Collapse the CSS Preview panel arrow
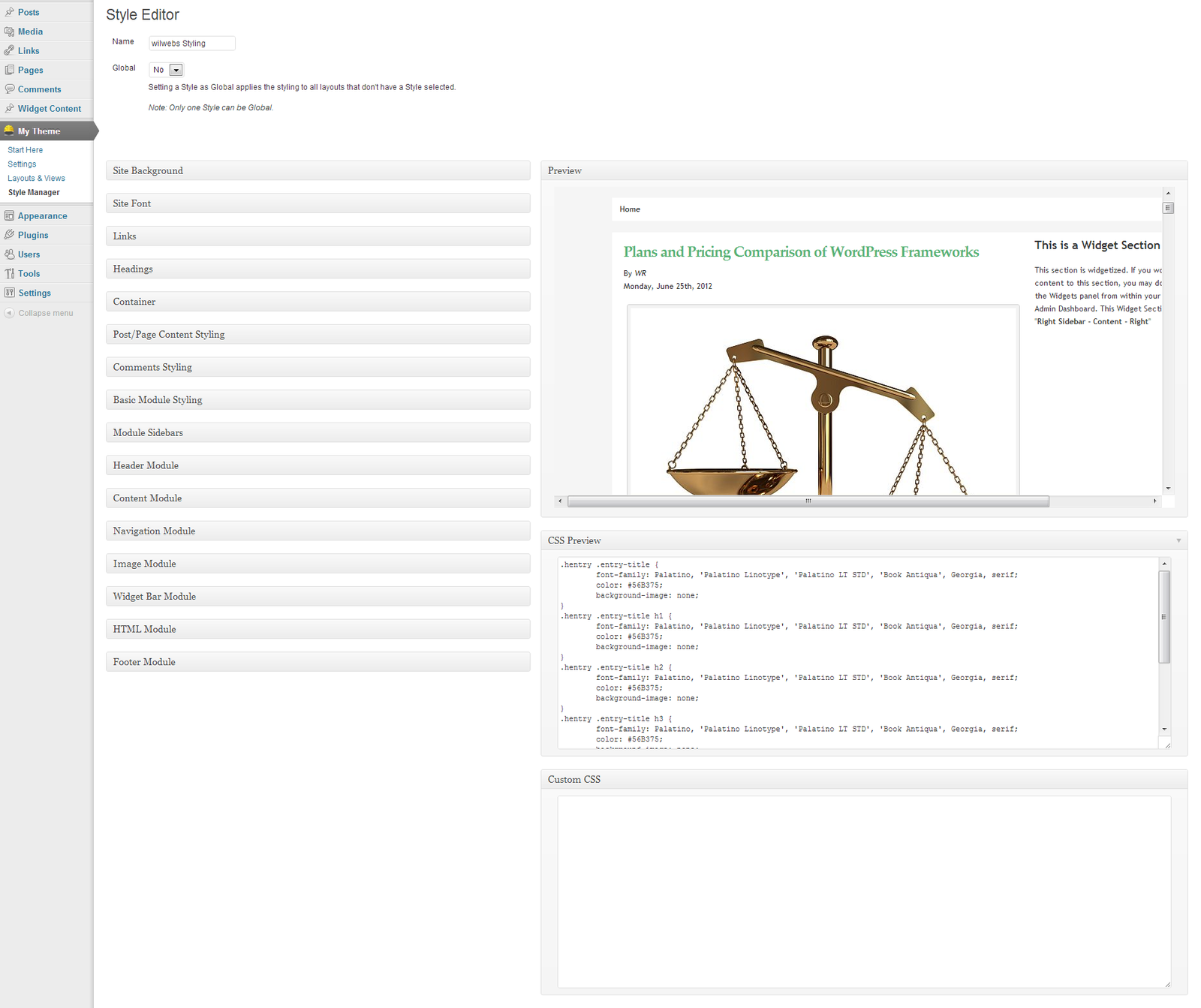The image size is (1201, 1008). click(1178, 540)
